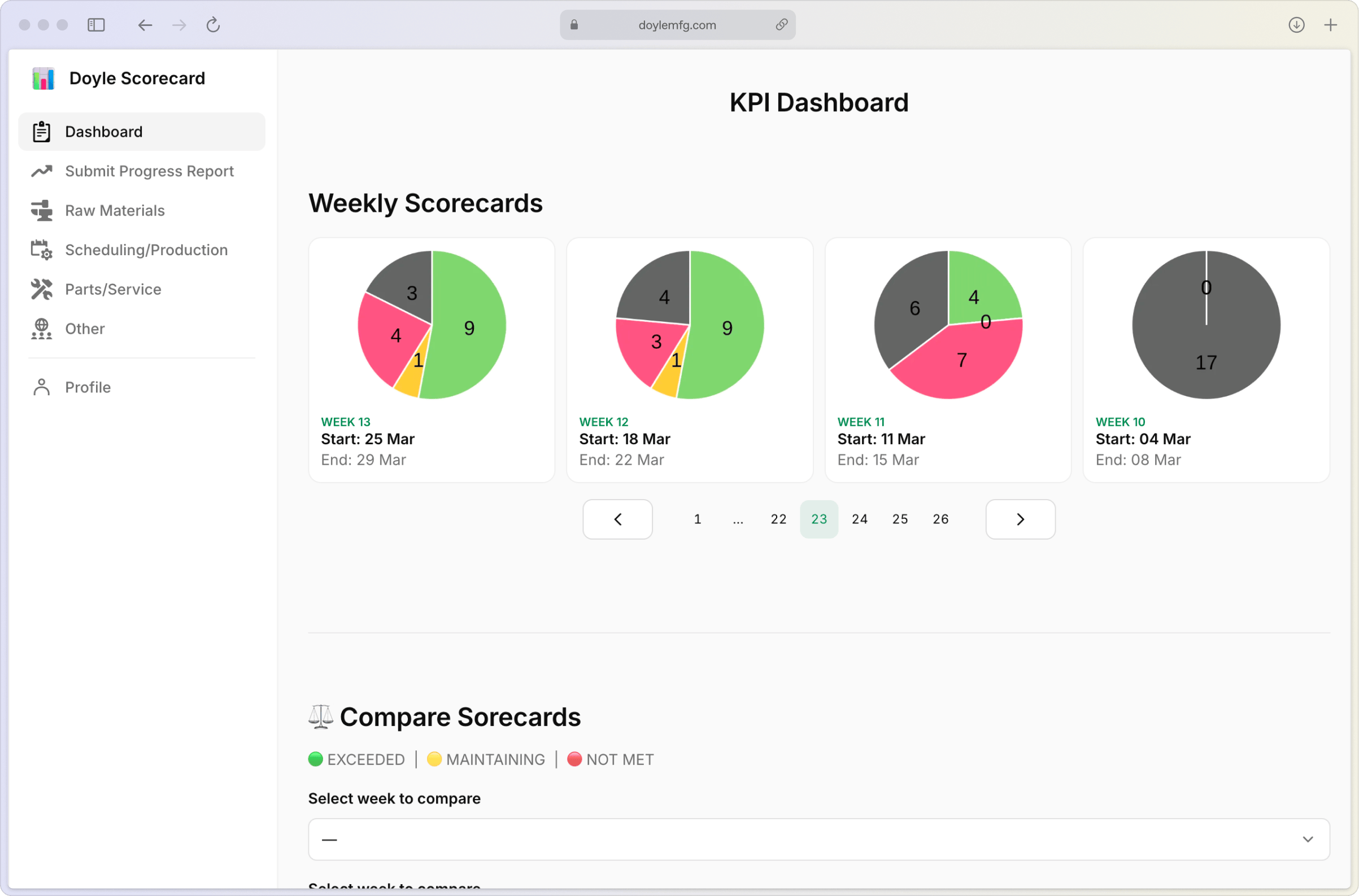Click the Scheduling/Production calendar-gear icon
1359x896 pixels.
[x=41, y=250]
